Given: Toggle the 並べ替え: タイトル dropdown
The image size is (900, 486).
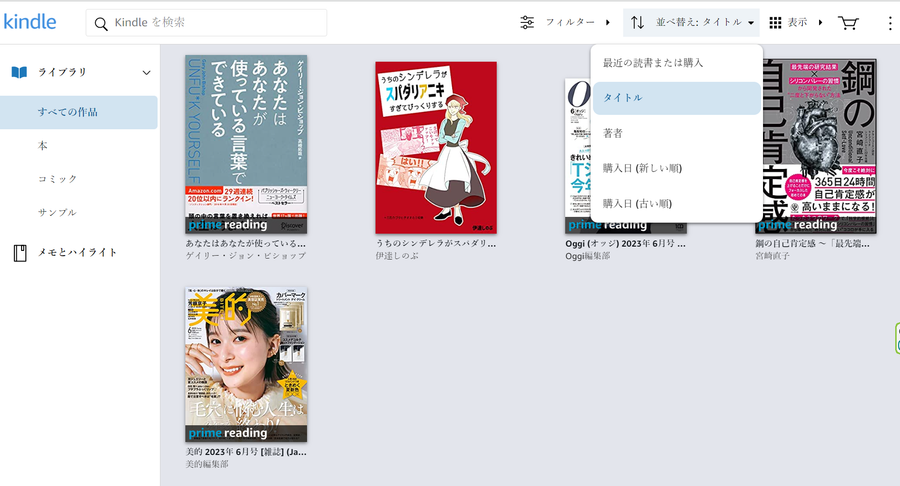Looking at the screenshot, I should pos(692,22).
